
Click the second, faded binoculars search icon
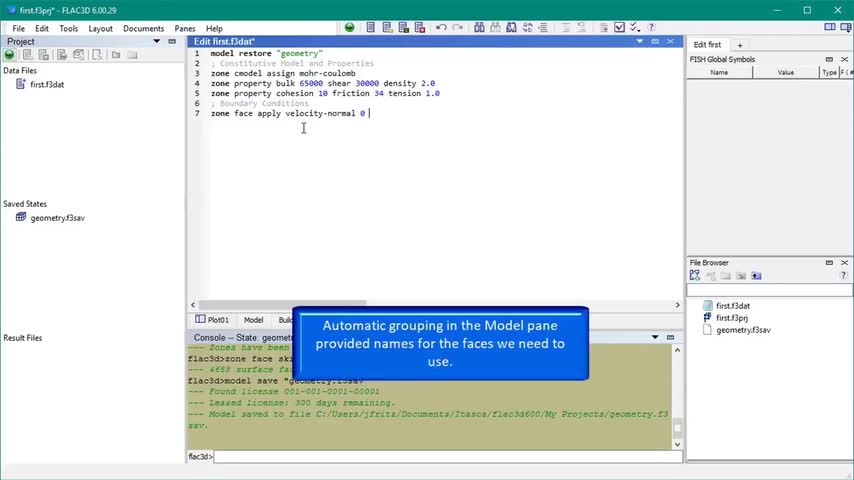coord(496,27)
